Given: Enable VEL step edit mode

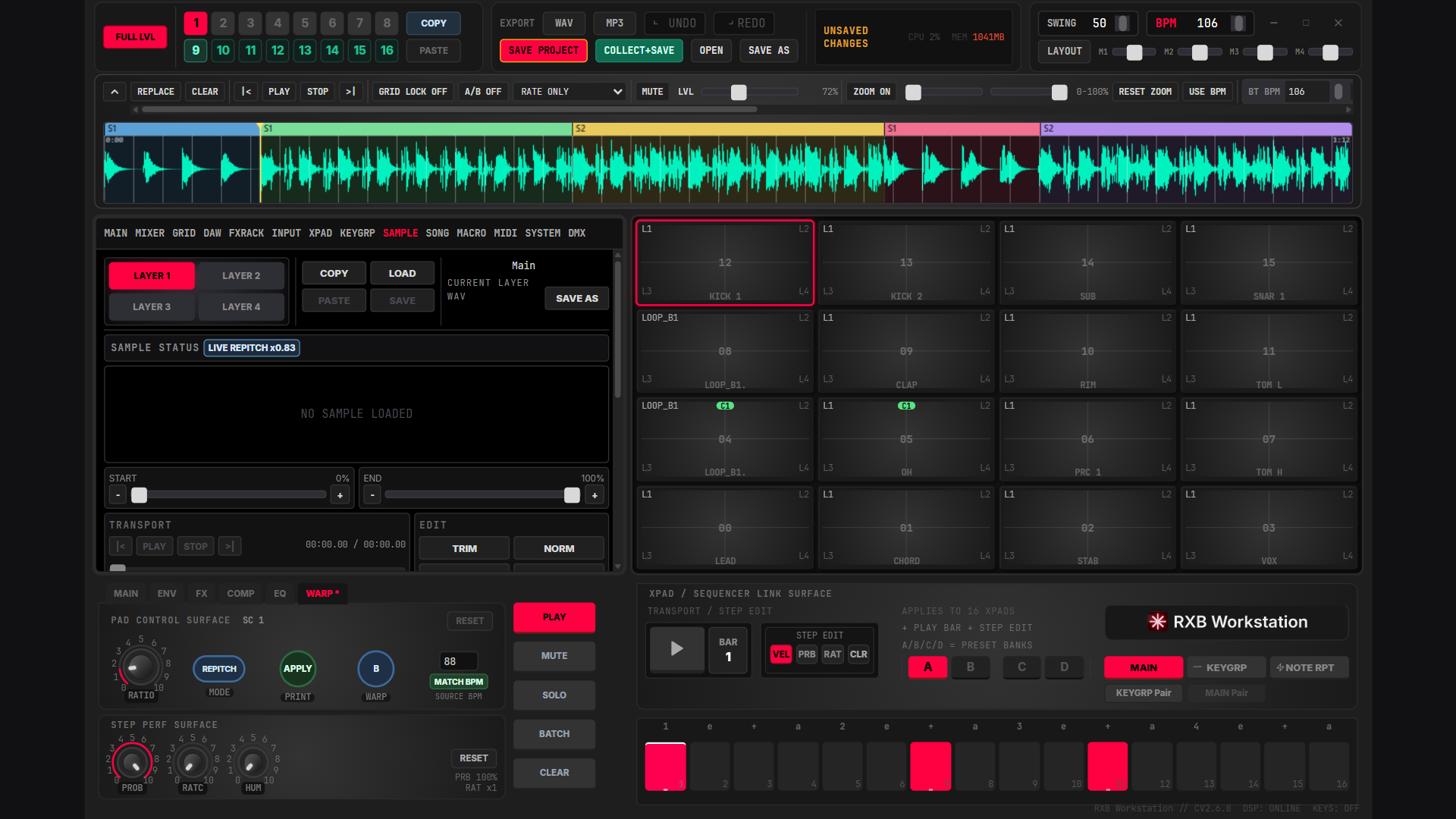Looking at the screenshot, I should tap(781, 654).
